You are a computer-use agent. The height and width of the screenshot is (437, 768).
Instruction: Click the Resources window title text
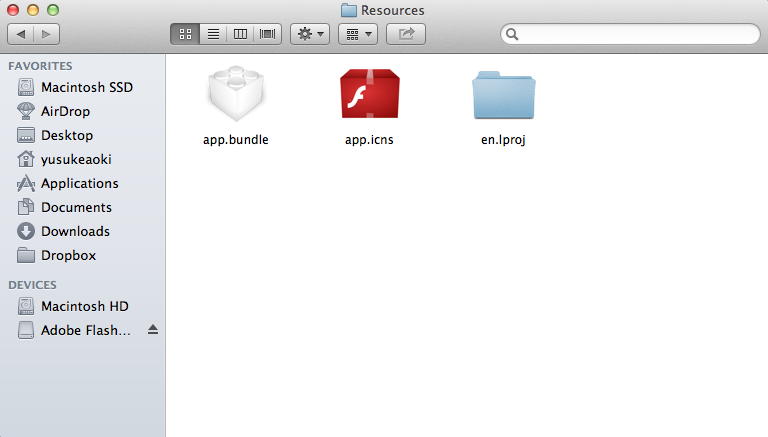tap(393, 10)
